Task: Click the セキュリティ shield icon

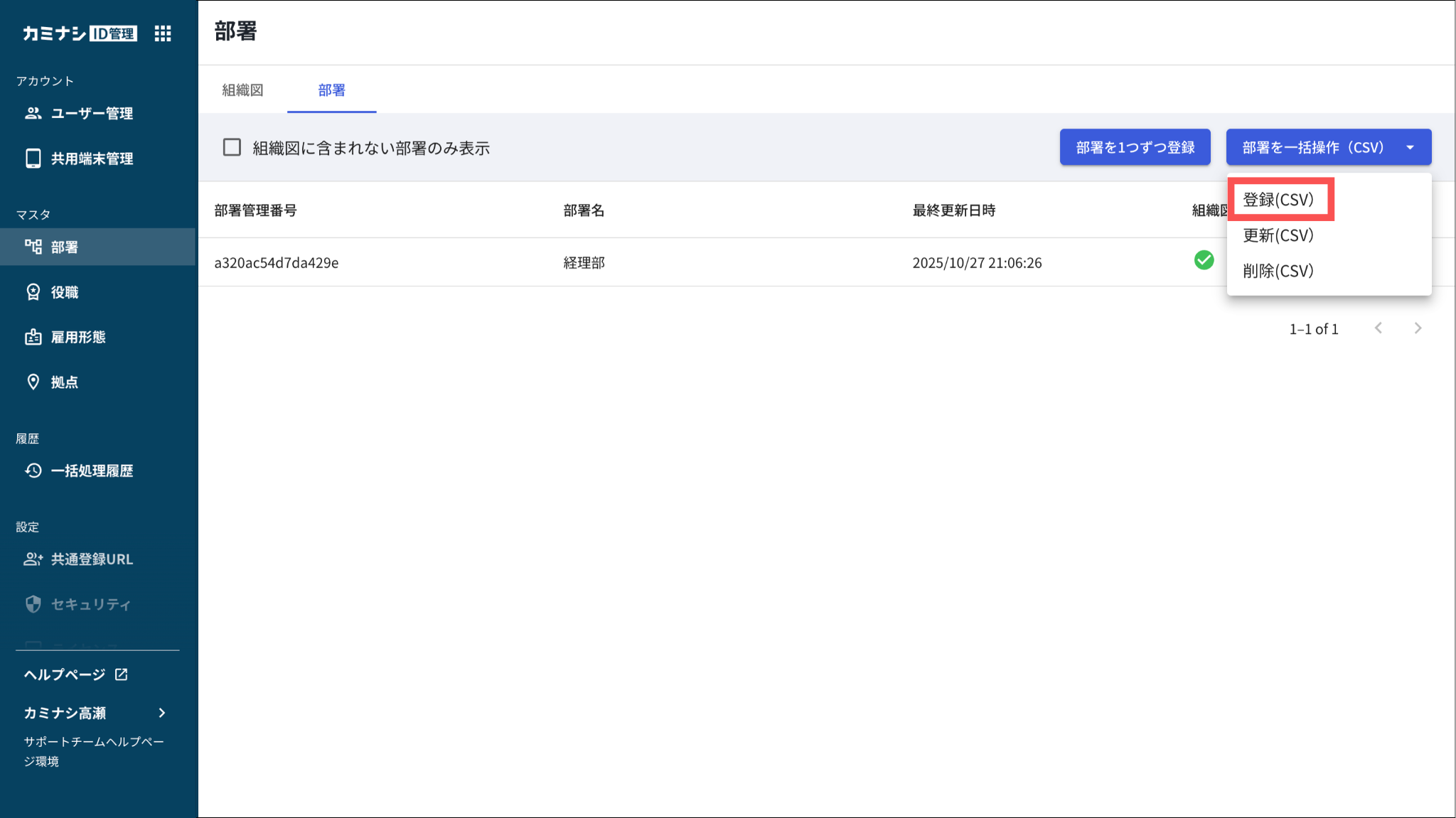Action: [33, 604]
